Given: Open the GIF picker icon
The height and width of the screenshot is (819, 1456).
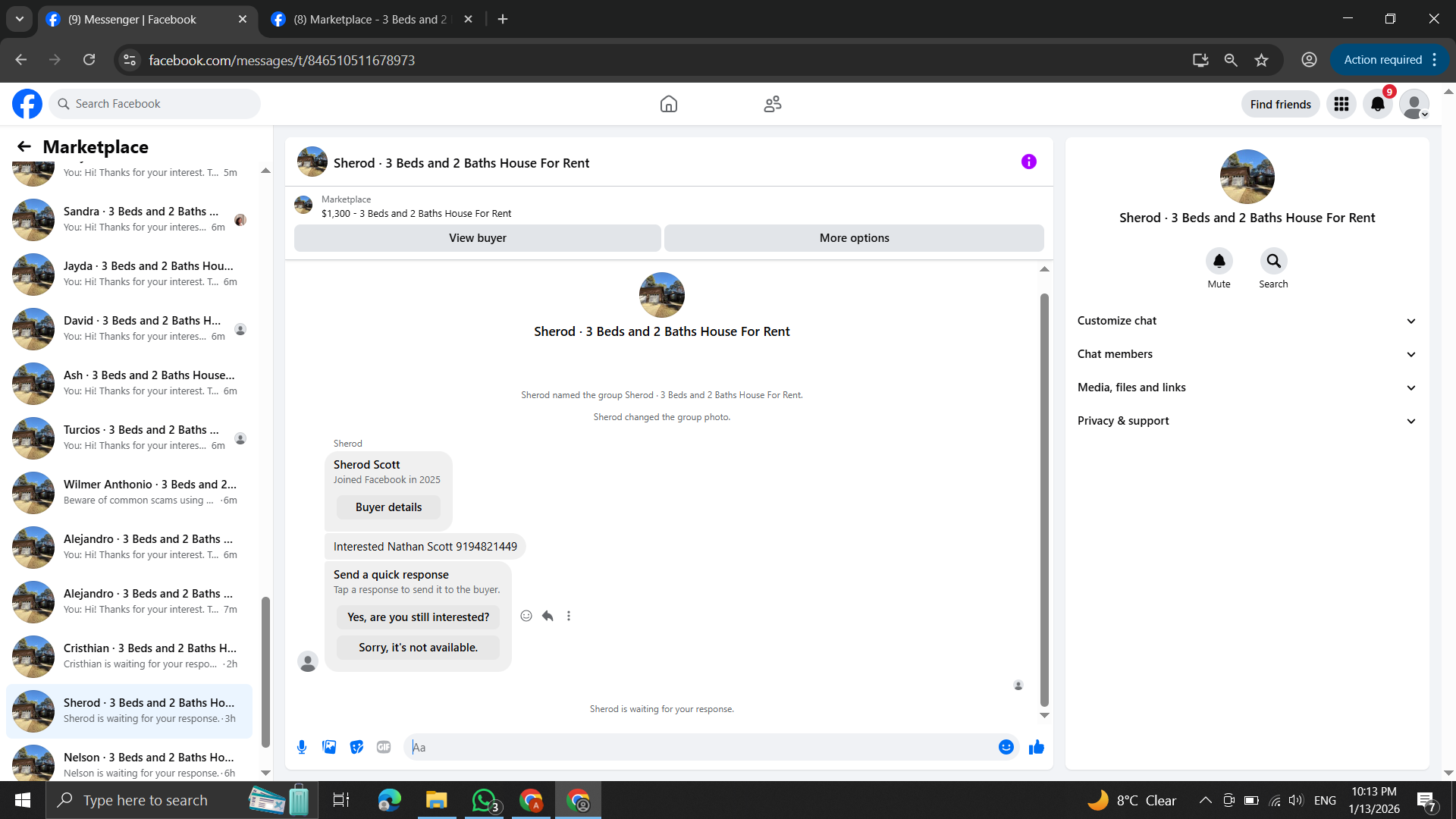Looking at the screenshot, I should point(384,747).
